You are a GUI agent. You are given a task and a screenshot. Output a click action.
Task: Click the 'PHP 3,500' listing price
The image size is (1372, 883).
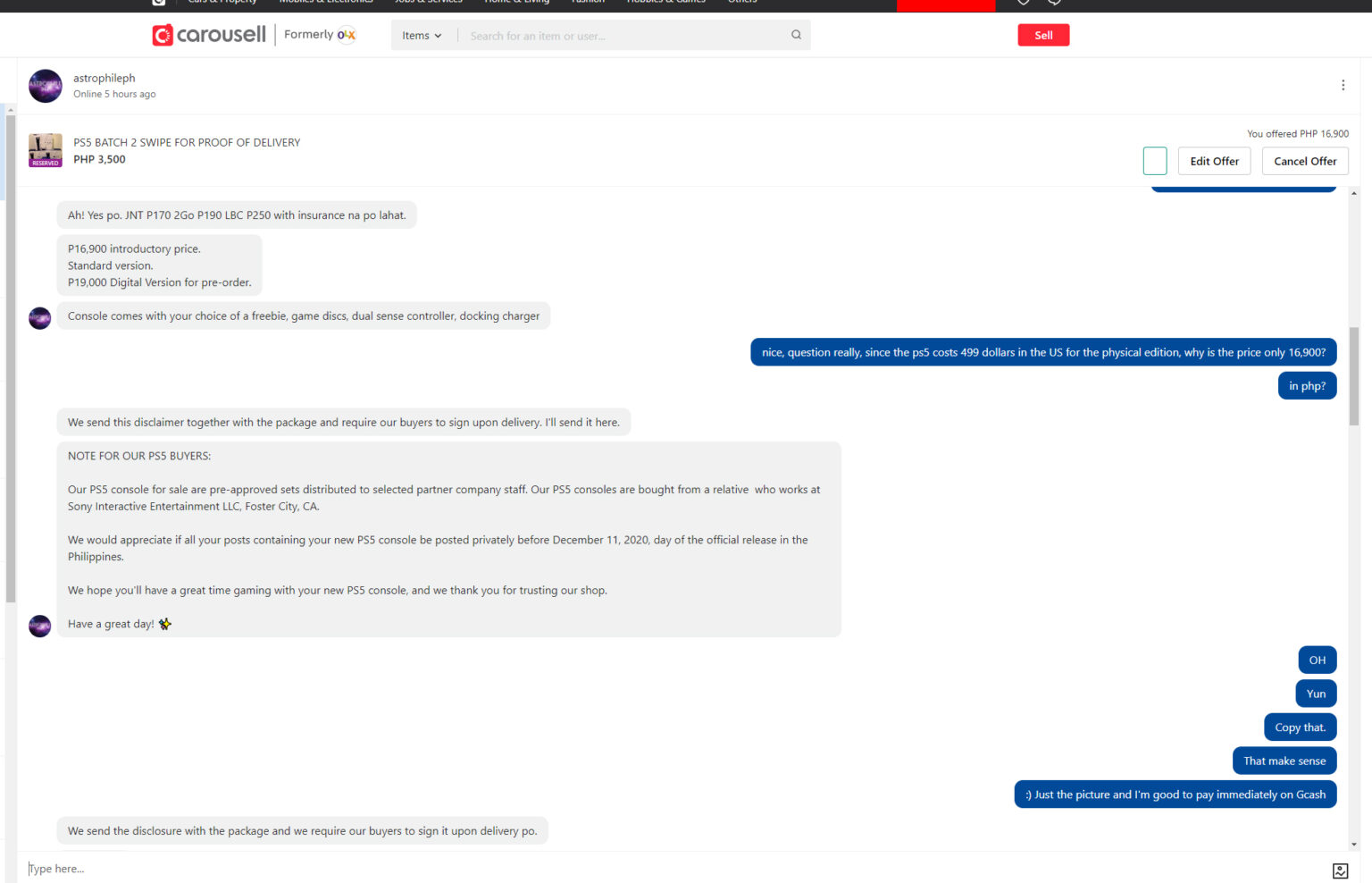coord(99,159)
